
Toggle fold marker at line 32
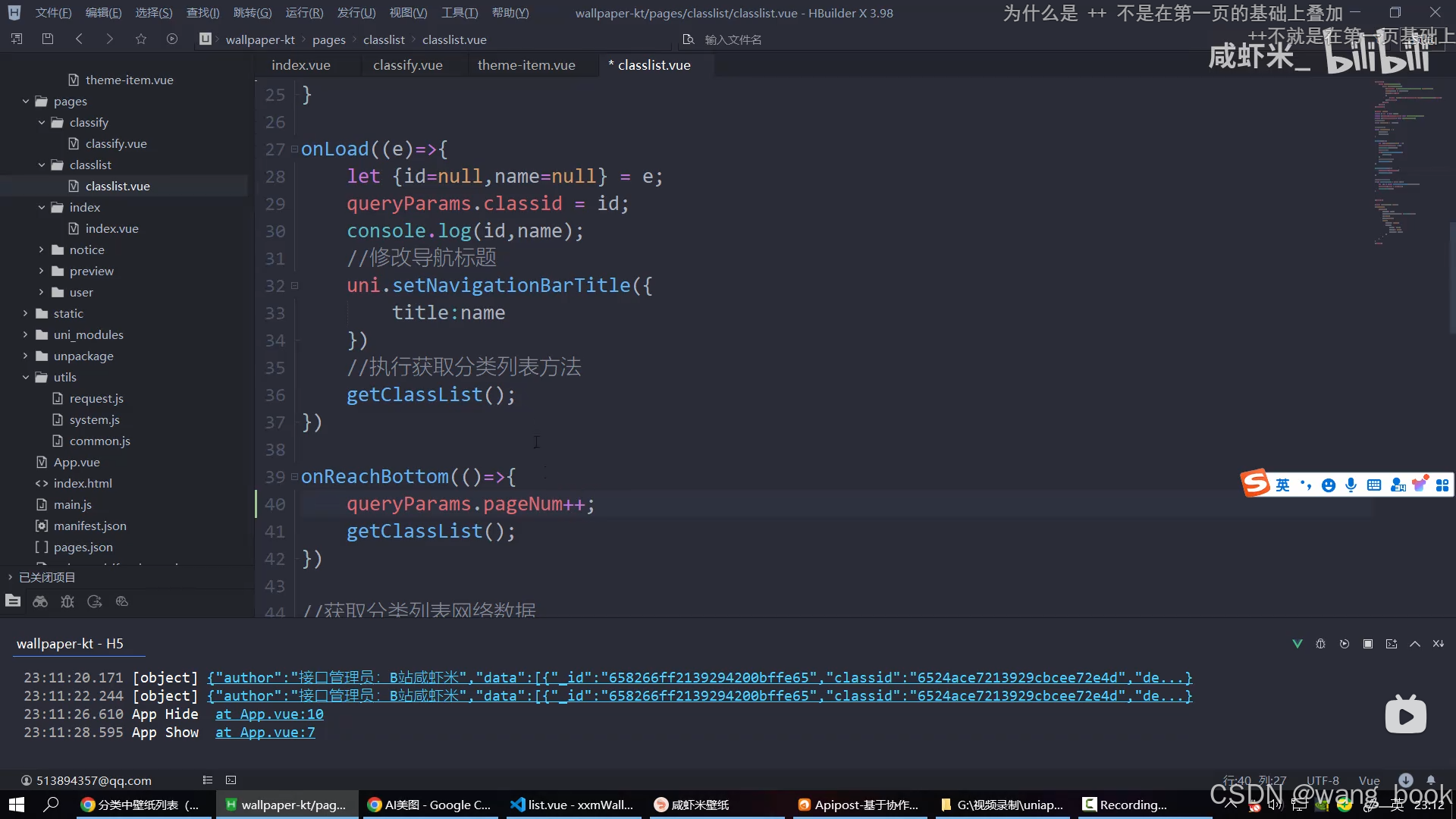pos(294,286)
